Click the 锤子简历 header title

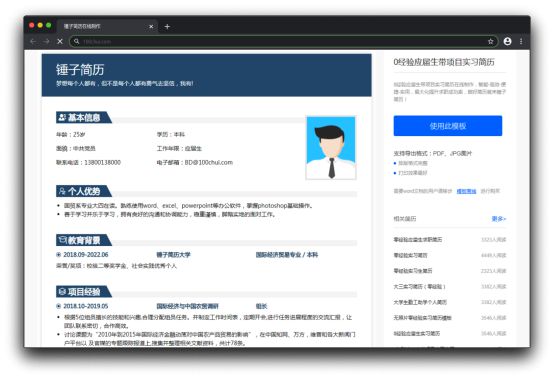pos(80,70)
